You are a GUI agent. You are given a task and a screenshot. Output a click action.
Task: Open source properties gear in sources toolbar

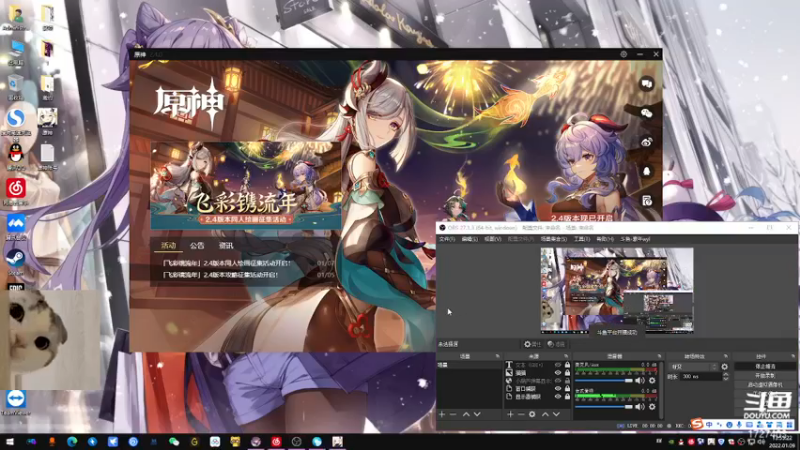532,414
